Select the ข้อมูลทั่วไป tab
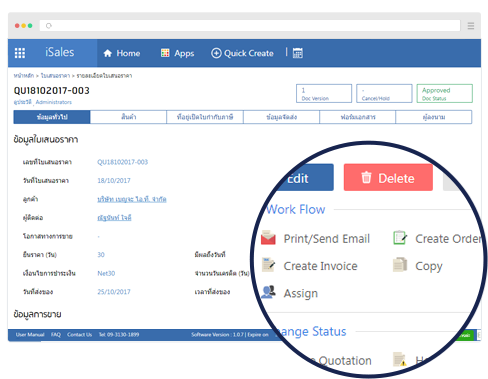 pos(52,117)
